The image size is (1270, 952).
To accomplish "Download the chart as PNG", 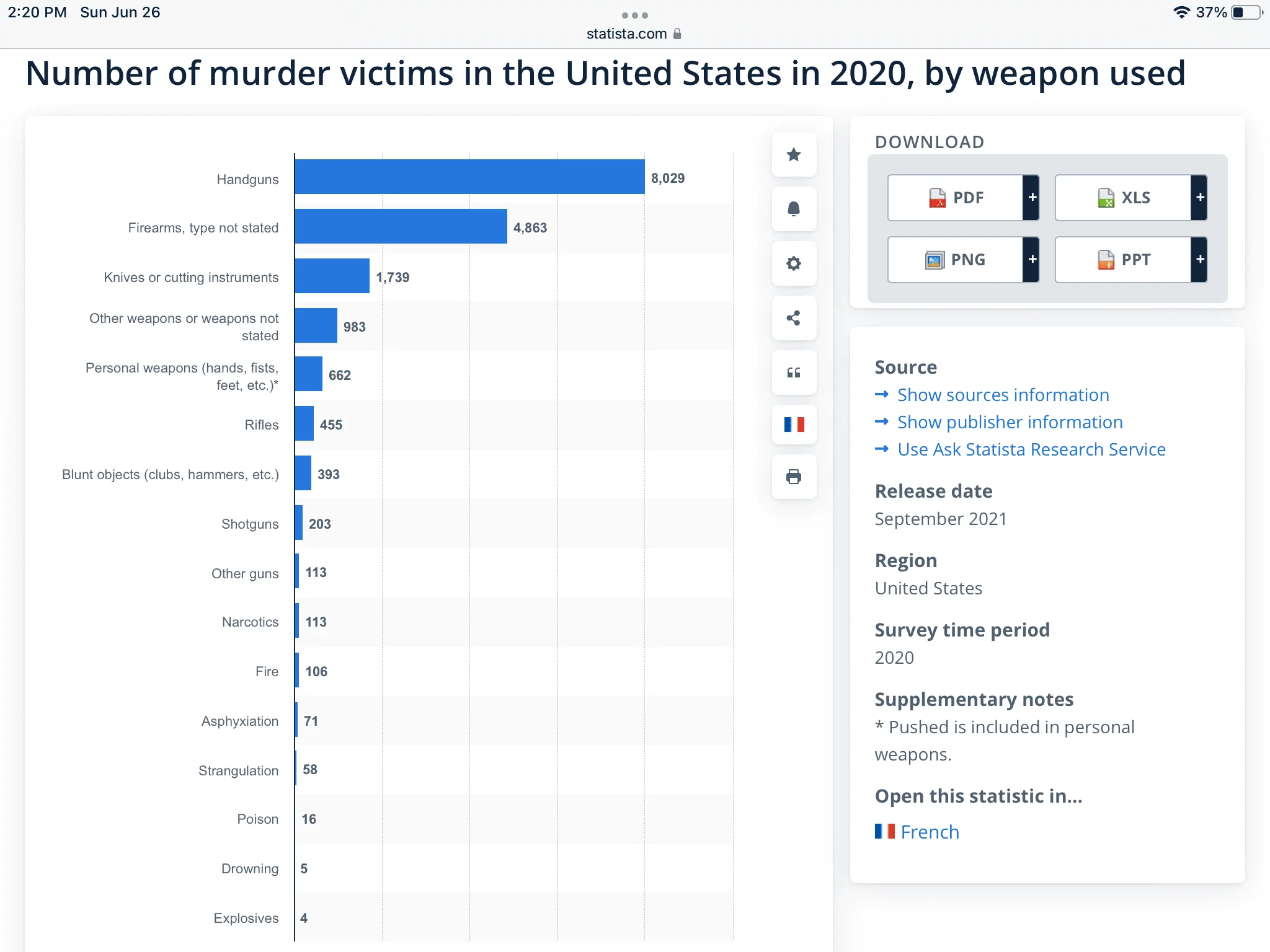I will (956, 260).
